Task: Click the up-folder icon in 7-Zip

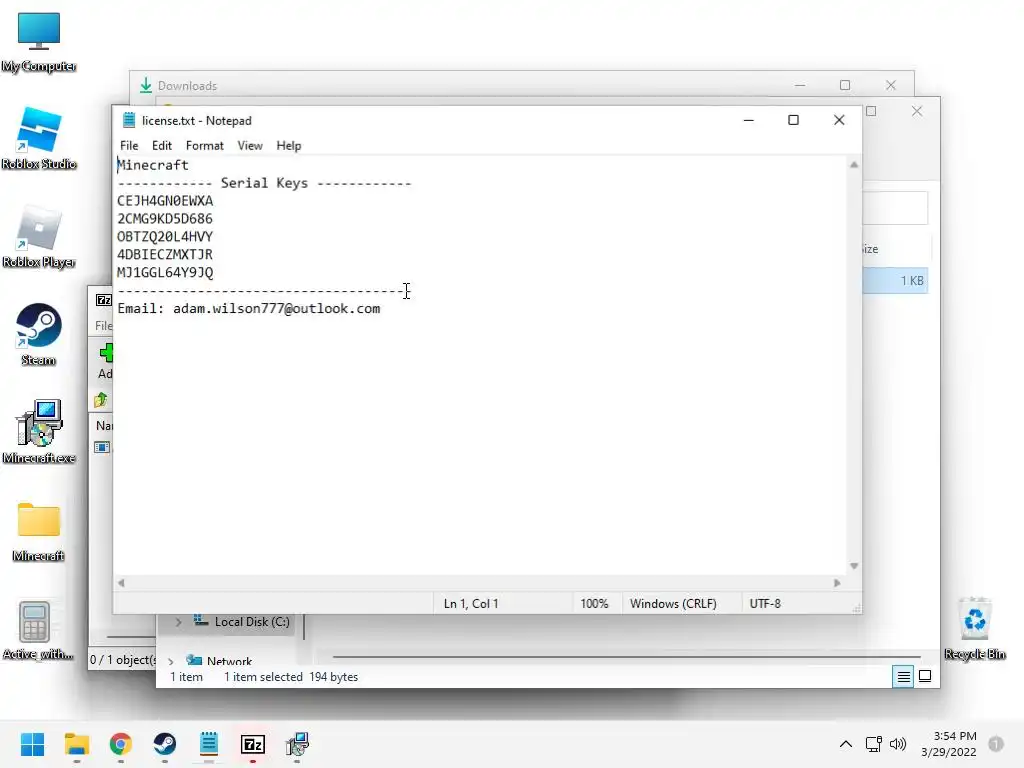Action: pyautogui.click(x=101, y=400)
